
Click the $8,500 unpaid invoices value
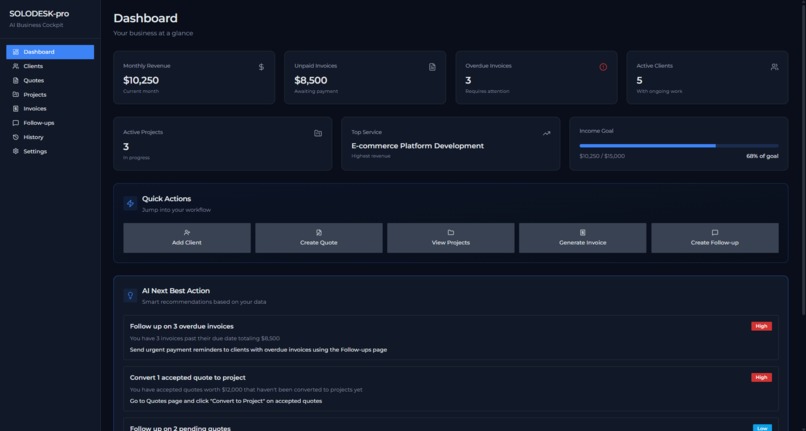[310, 80]
